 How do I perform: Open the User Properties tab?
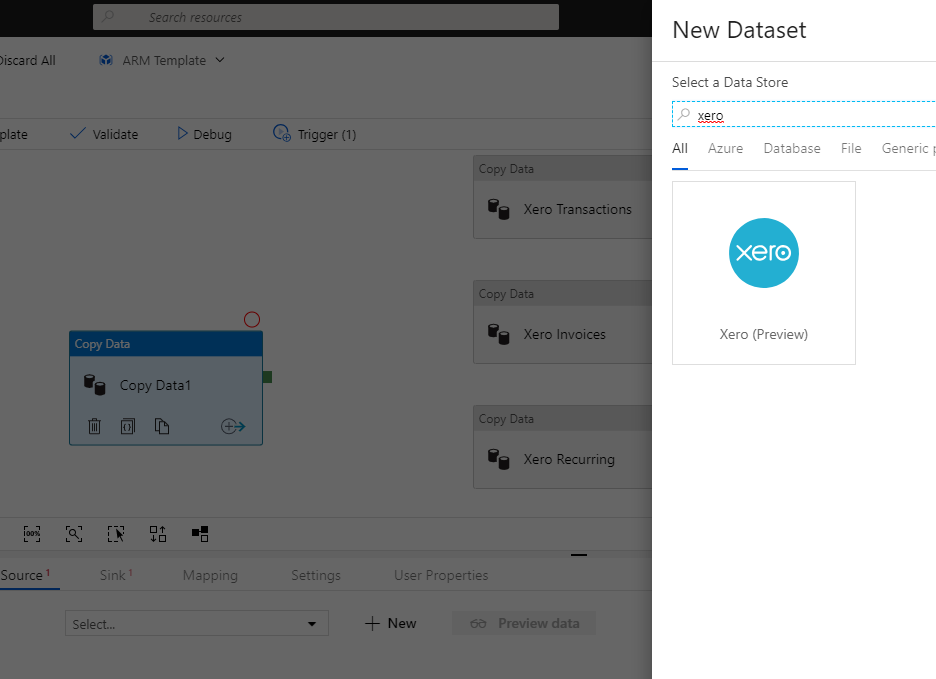441,575
